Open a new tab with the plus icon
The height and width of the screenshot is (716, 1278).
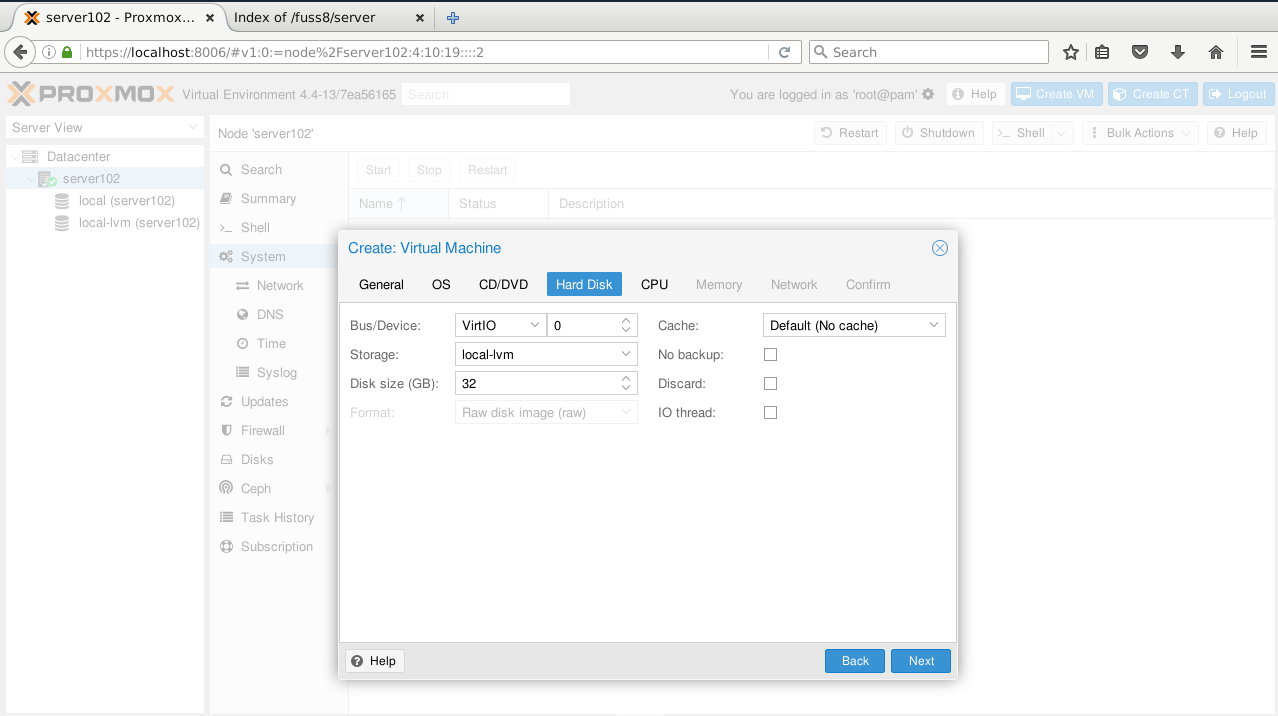tap(452, 17)
